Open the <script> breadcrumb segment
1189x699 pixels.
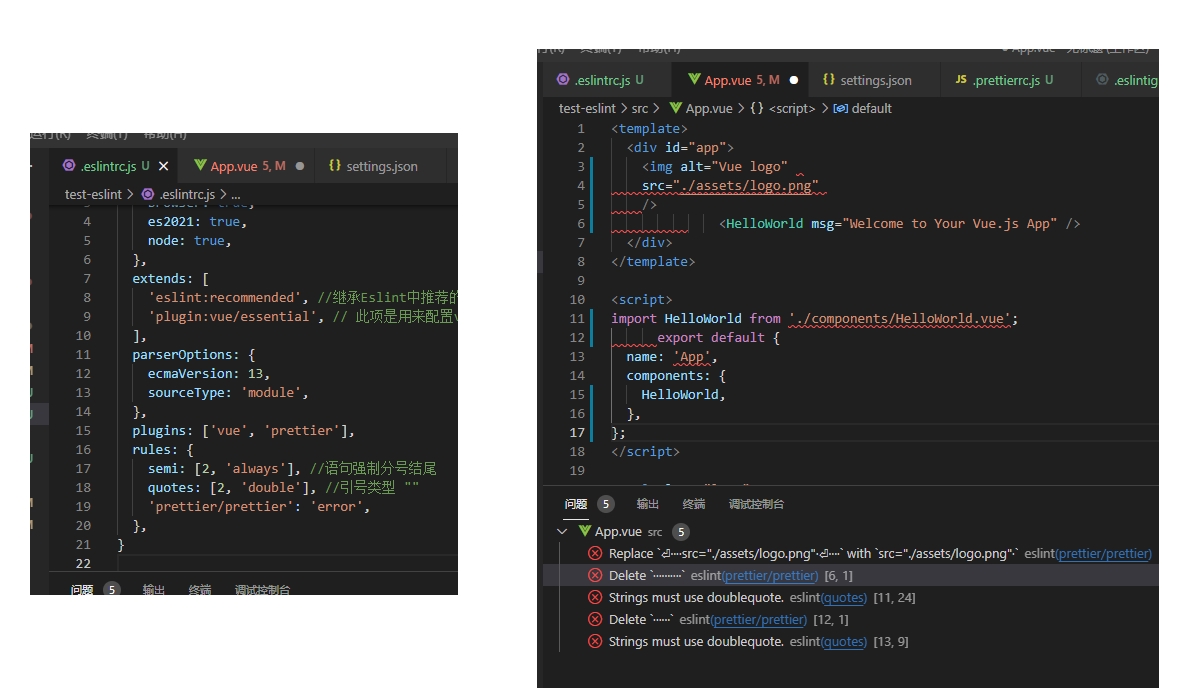791,108
